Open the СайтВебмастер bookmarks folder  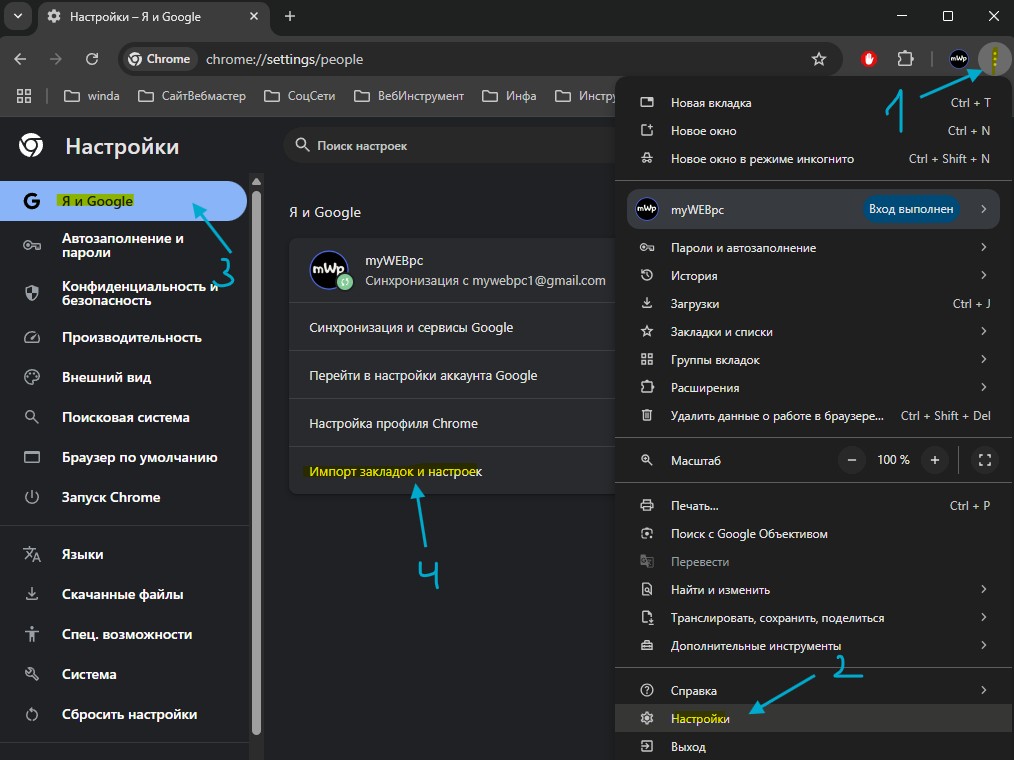click(192, 96)
